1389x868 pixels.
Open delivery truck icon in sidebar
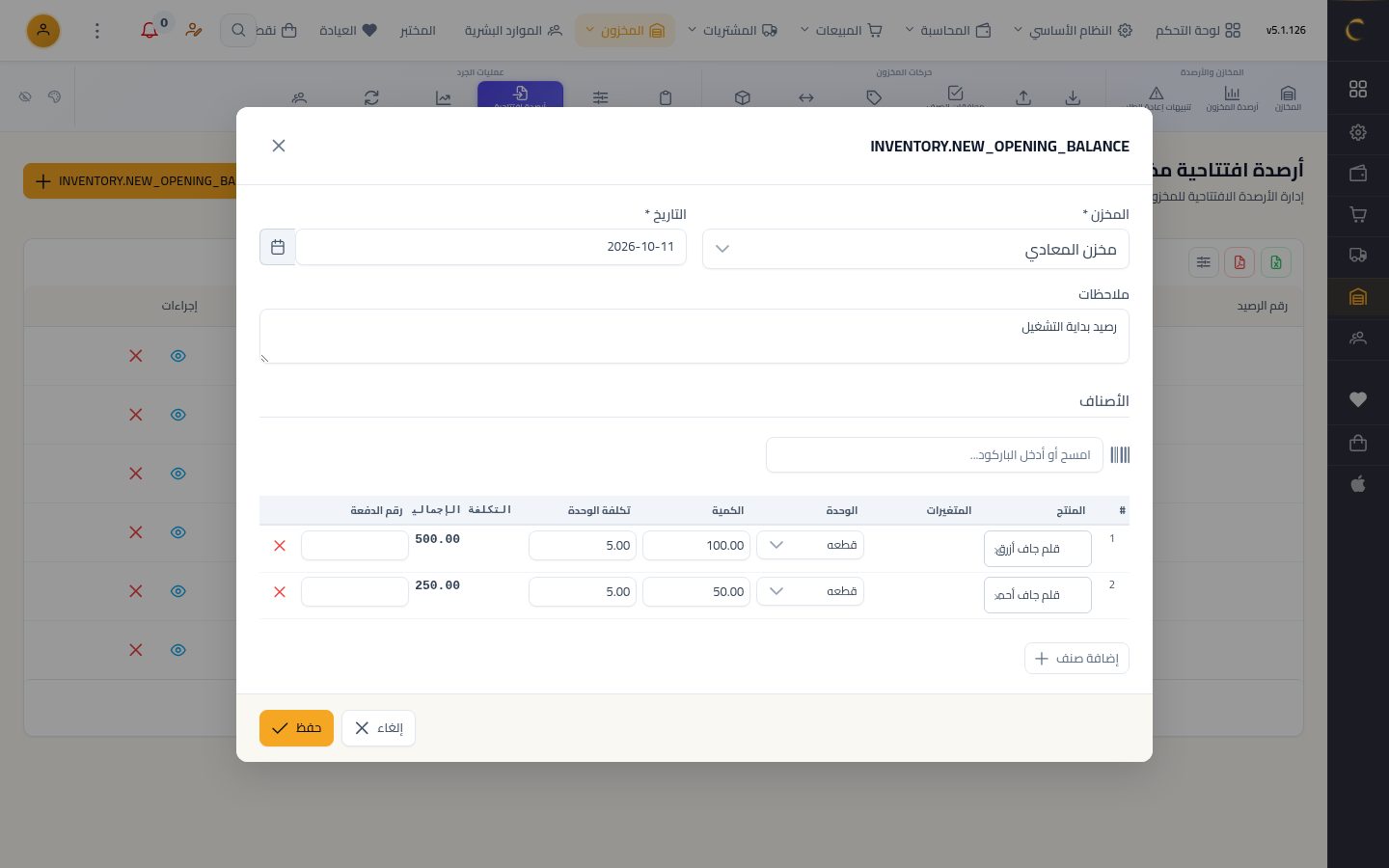tap(1358, 256)
